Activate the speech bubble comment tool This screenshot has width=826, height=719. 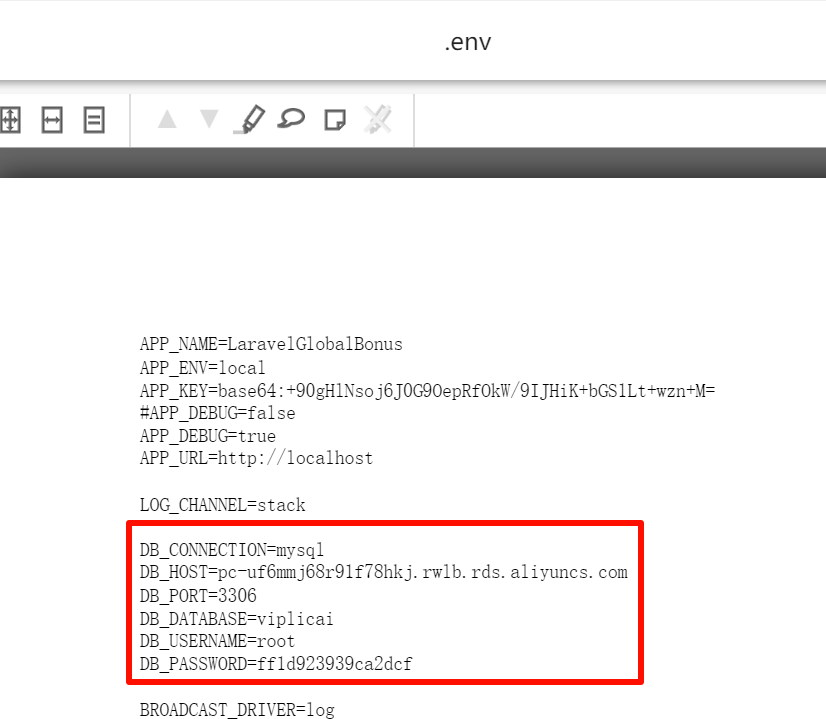point(291,118)
